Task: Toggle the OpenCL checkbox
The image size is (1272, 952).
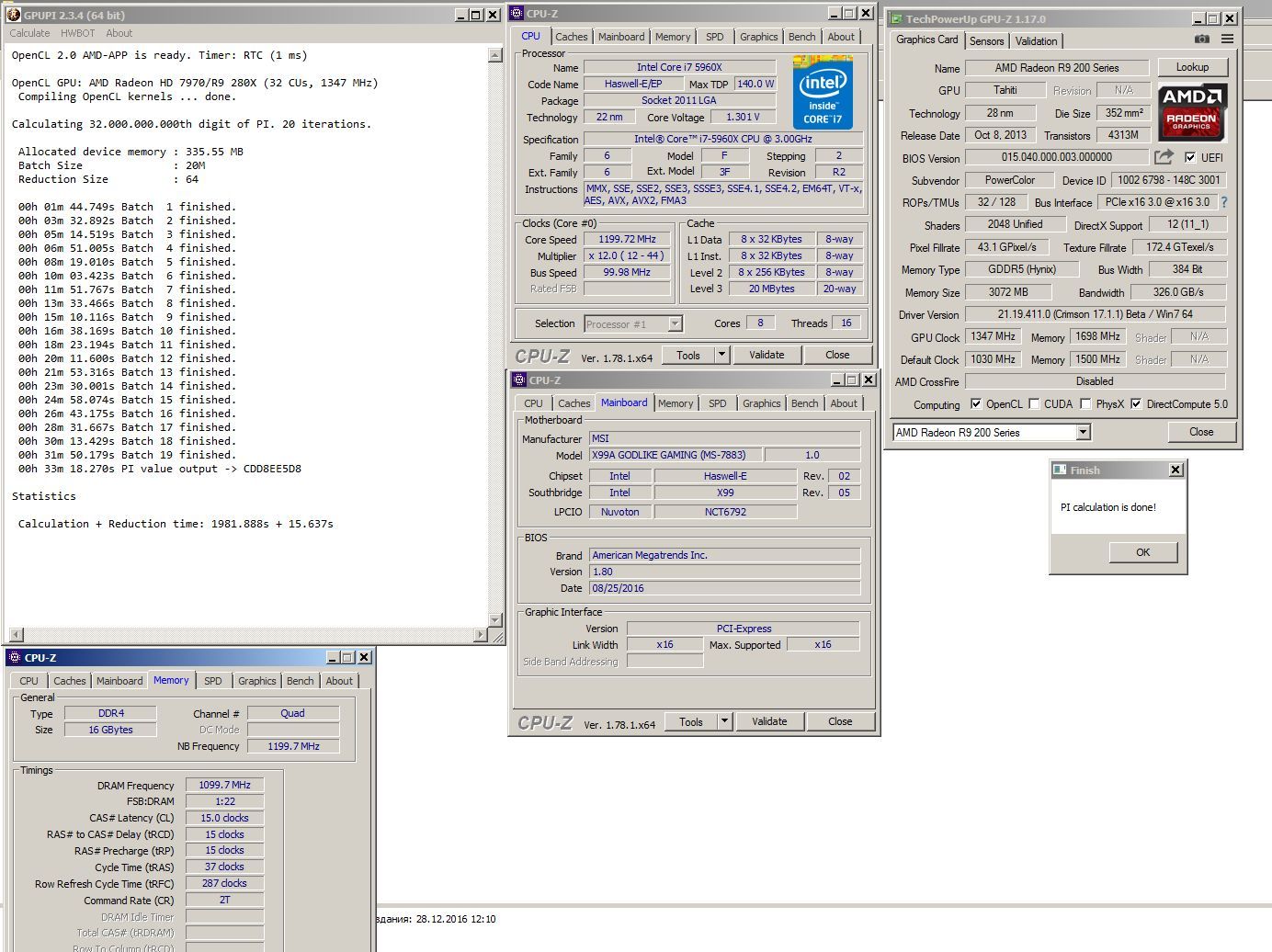Action: 975,403
